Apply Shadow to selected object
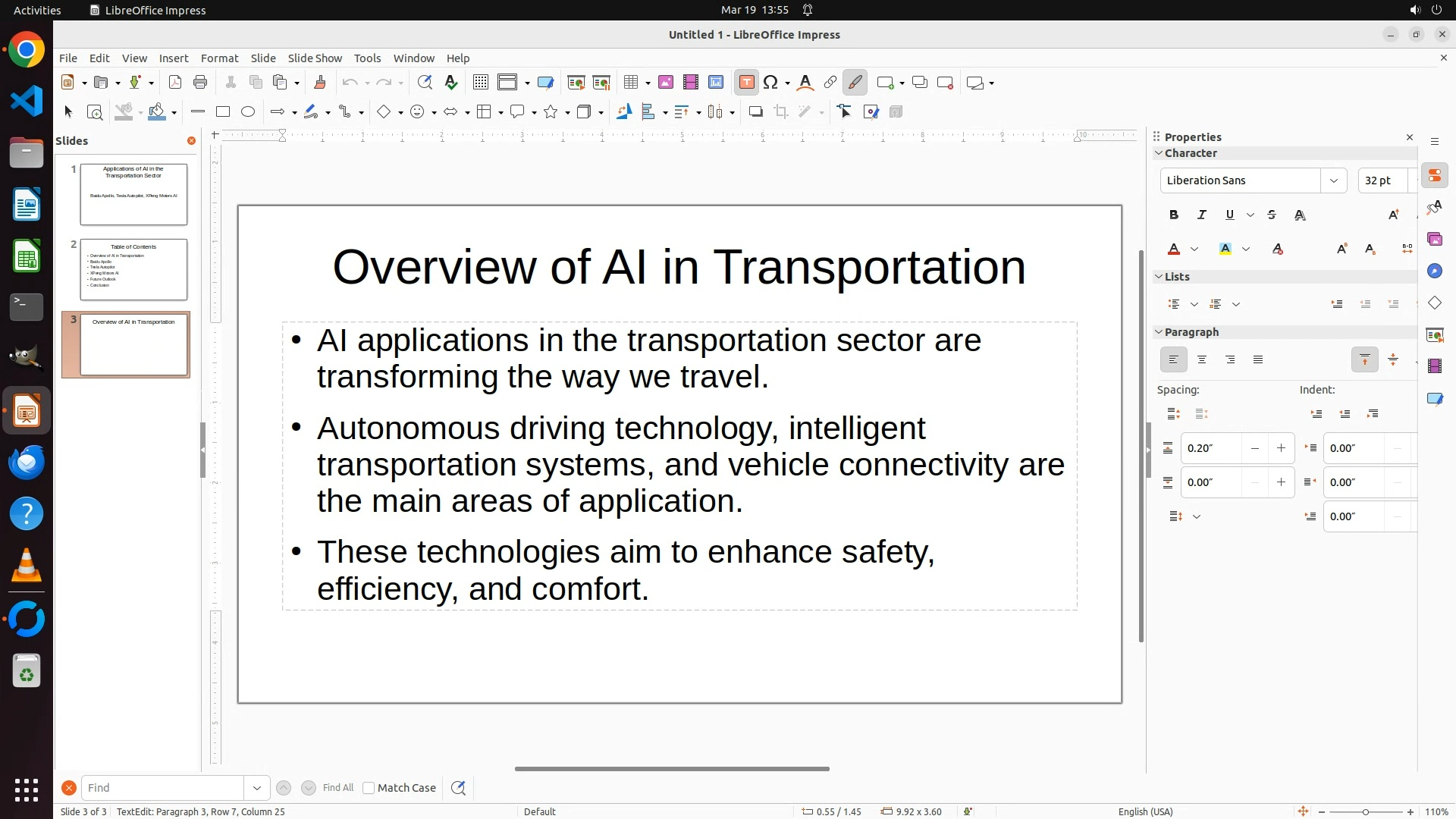 click(x=755, y=112)
